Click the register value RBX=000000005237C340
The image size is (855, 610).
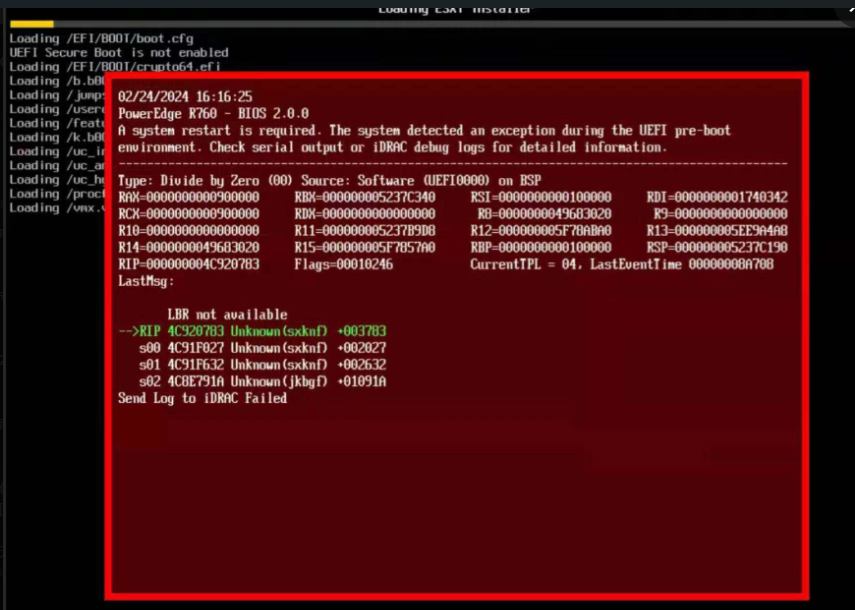click(x=365, y=197)
